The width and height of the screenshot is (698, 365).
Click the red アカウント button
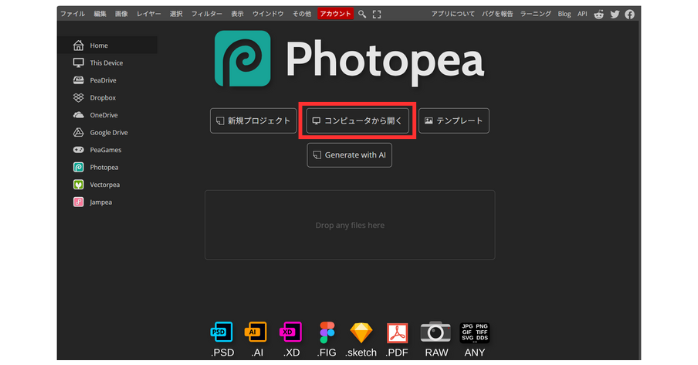click(335, 14)
